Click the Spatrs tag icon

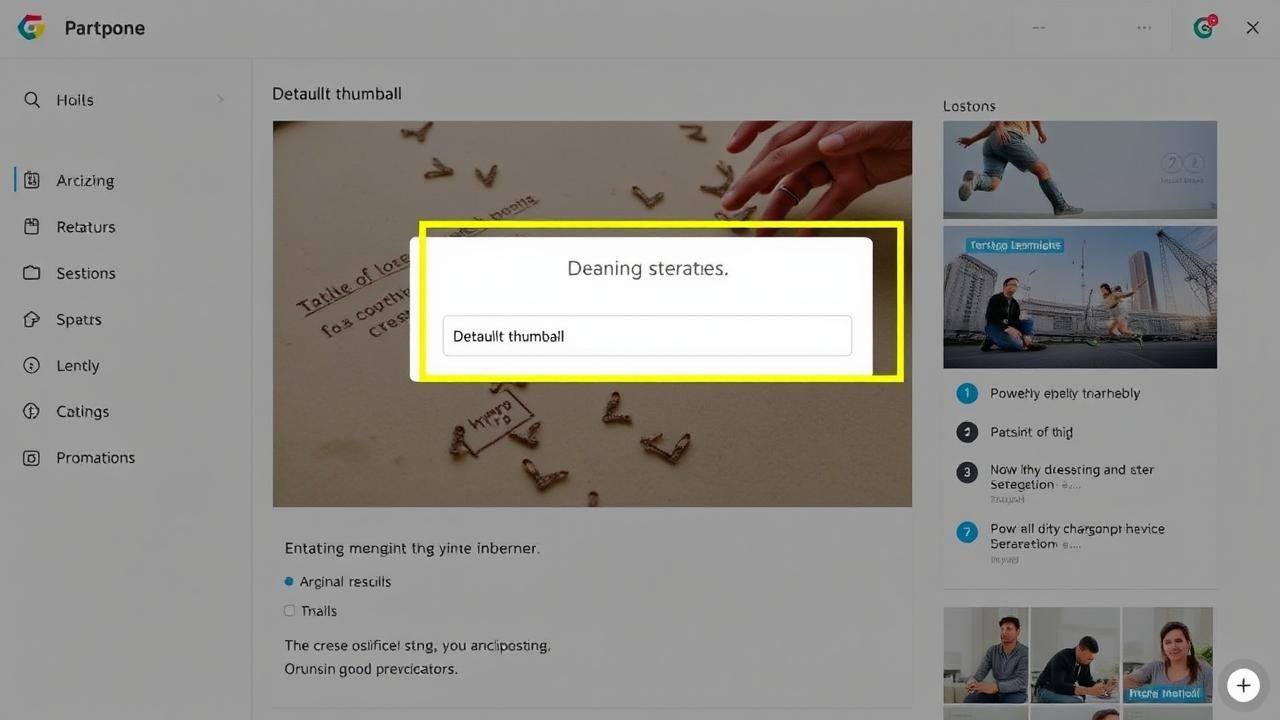(x=32, y=320)
